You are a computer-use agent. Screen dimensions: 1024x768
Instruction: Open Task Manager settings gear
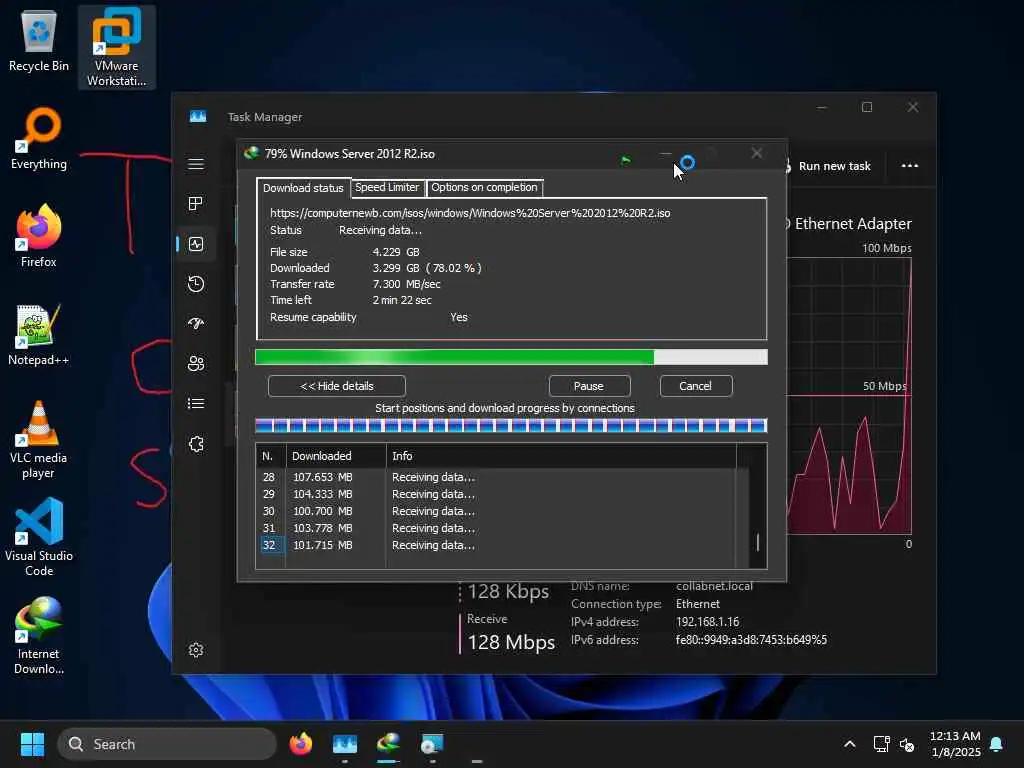[196, 650]
